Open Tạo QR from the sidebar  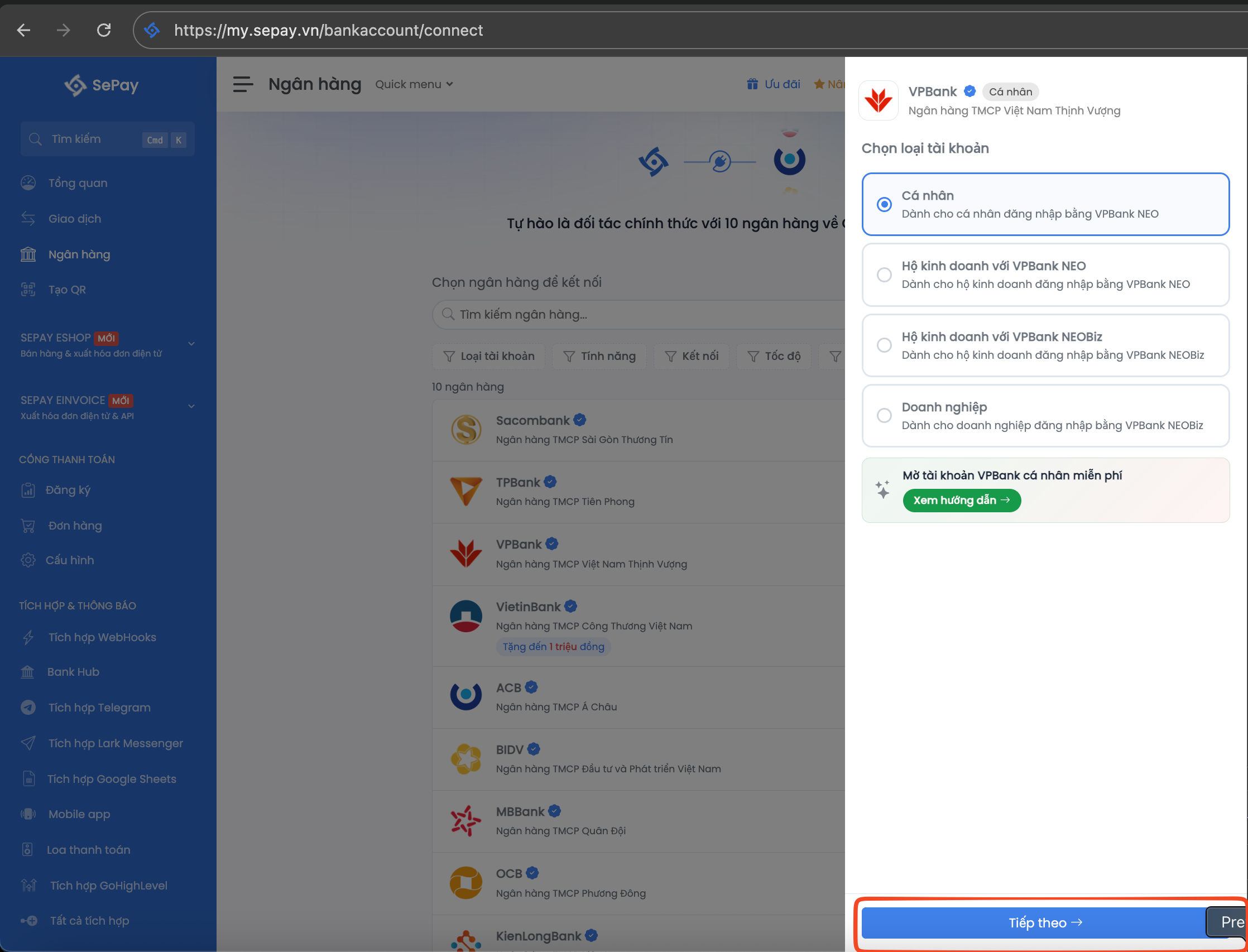point(67,290)
